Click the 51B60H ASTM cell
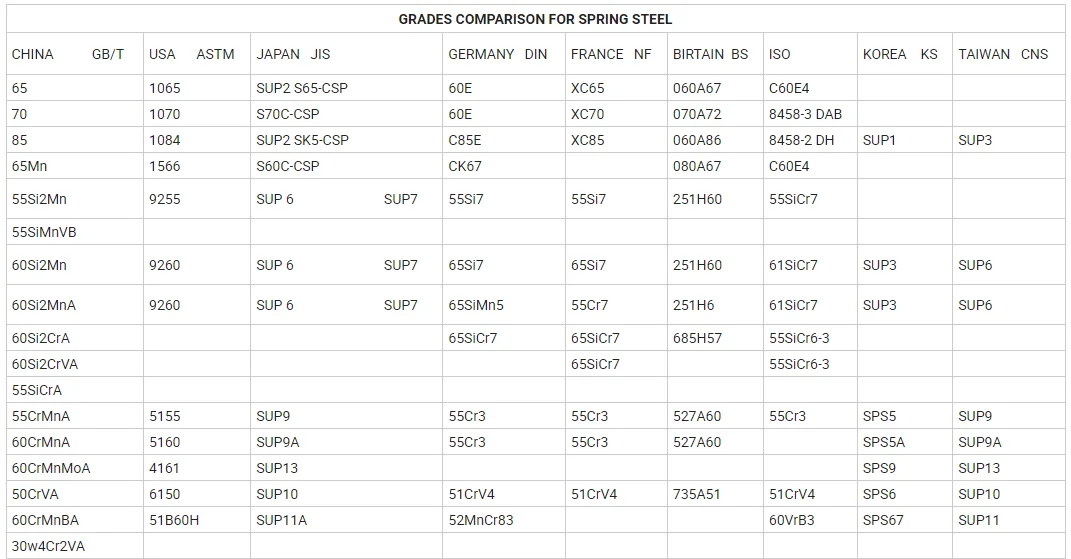The width and height of the screenshot is (1071, 559). (x=197, y=520)
